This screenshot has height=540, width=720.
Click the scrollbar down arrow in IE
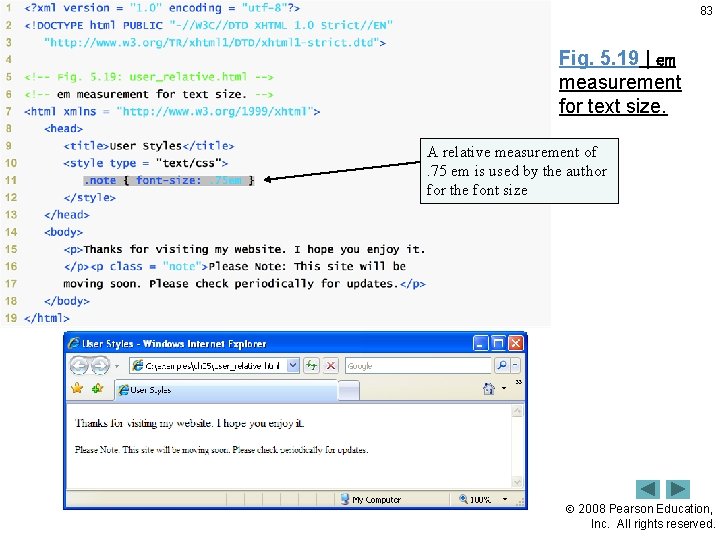517,482
